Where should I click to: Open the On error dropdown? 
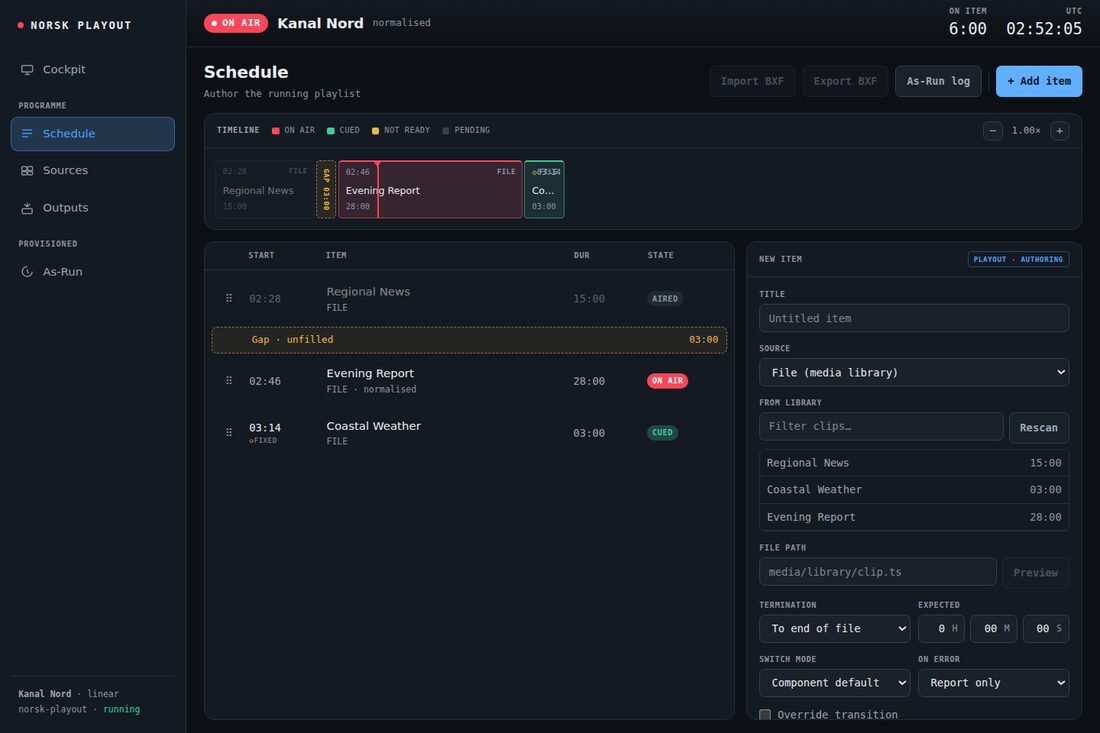(993, 682)
